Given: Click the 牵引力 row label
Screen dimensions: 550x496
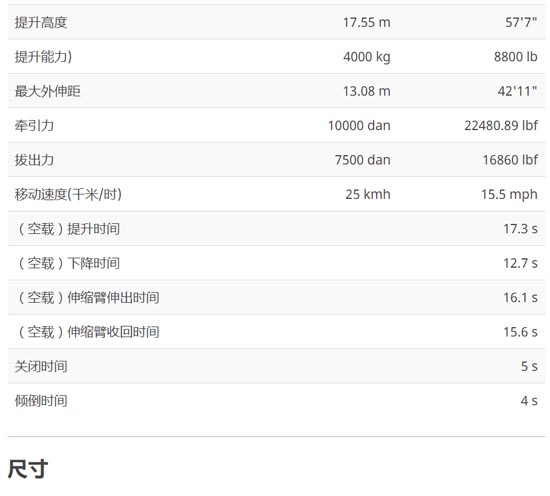Looking at the screenshot, I should [34, 126].
